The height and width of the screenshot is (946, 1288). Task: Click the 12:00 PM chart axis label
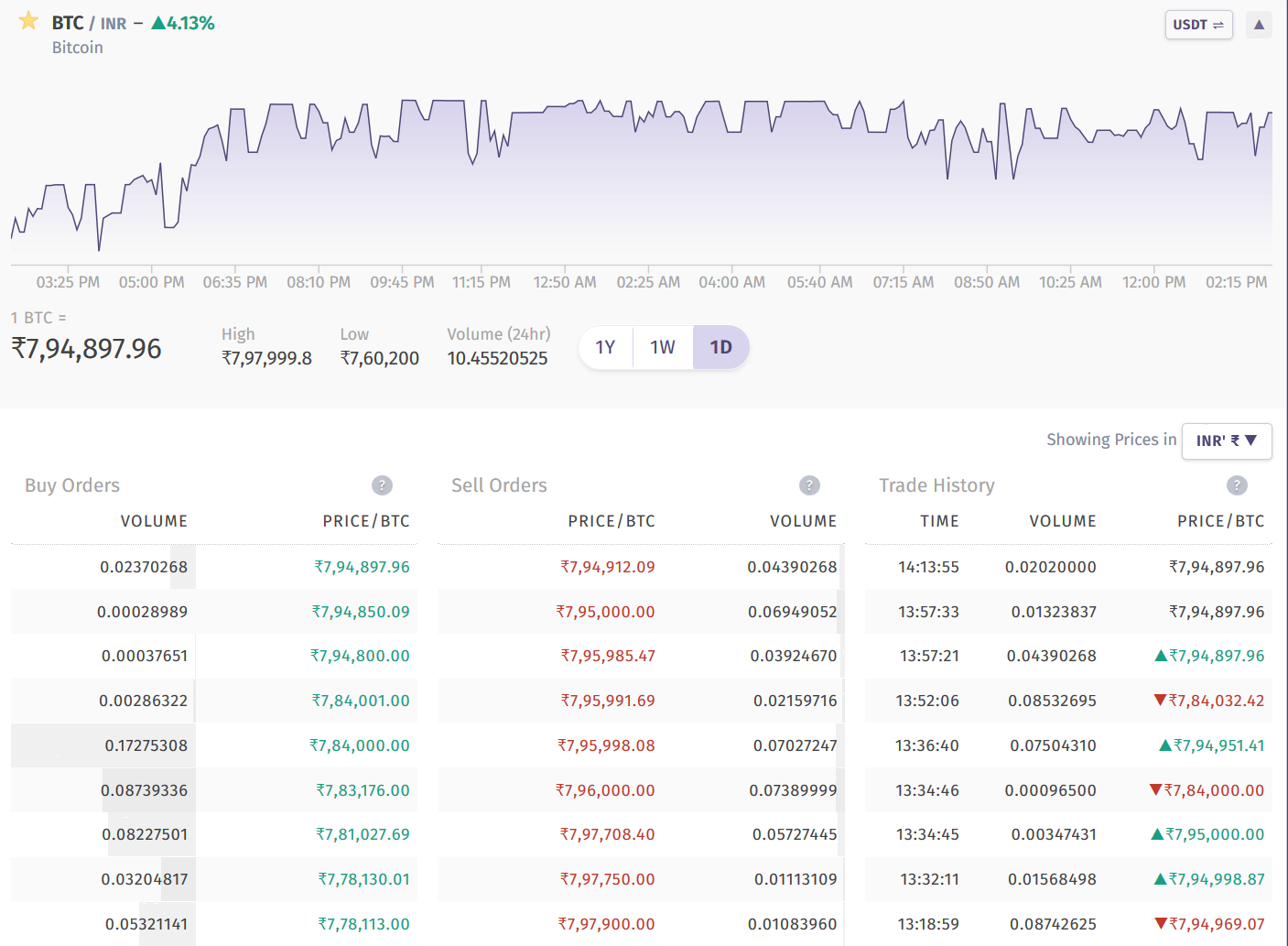[x=1153, y=282]
